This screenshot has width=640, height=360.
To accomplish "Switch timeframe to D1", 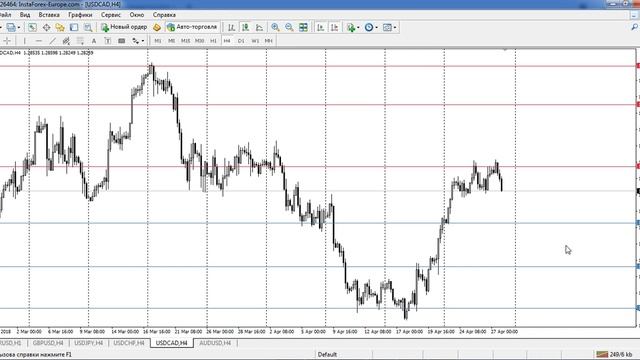I will point(241,41).
